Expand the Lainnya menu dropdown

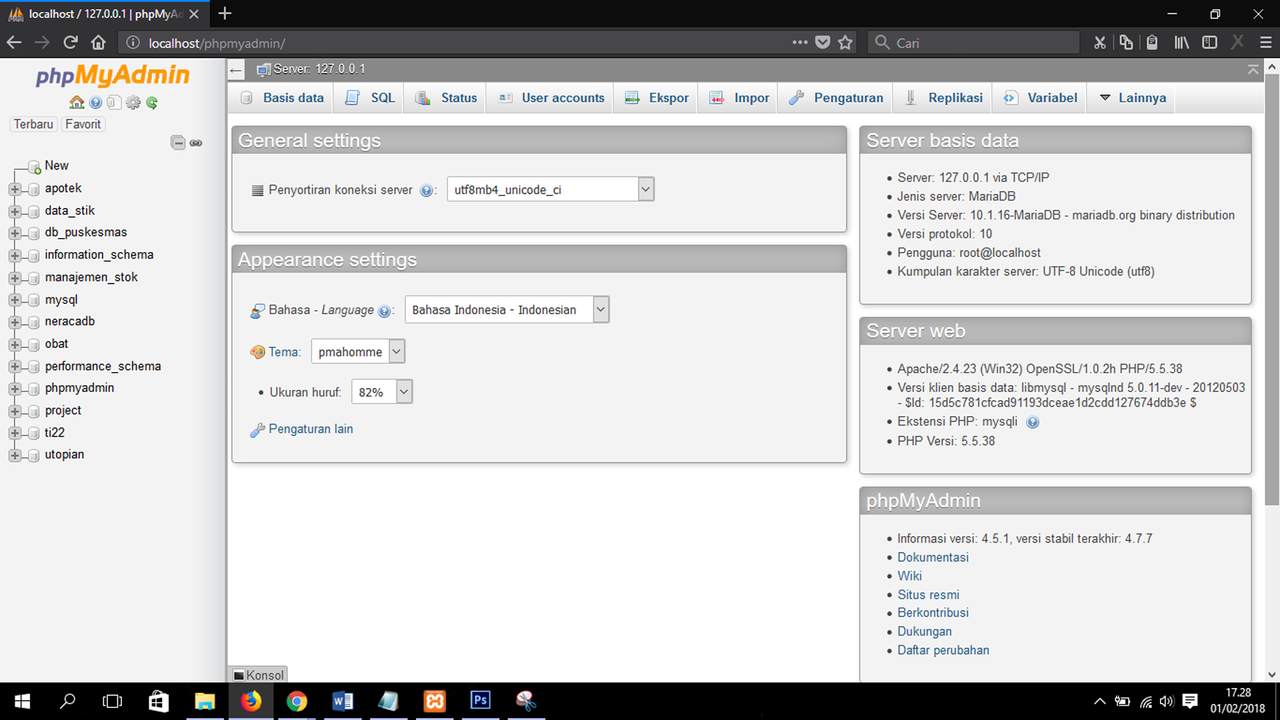[x=1133, y=98]
